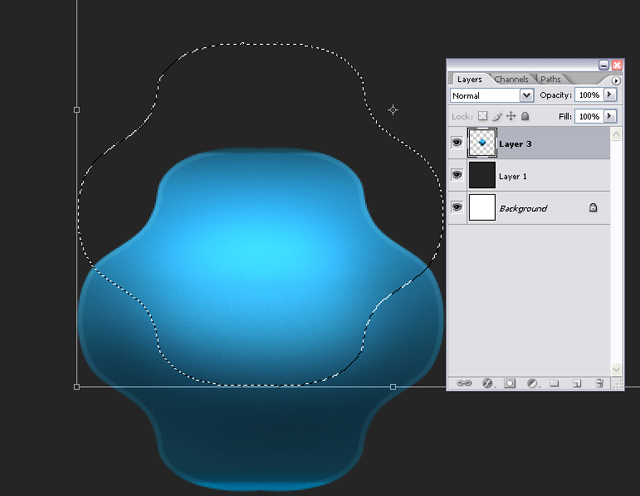Close the Layers palette
This screenshot has height=496, width=640.
point(617,65)
